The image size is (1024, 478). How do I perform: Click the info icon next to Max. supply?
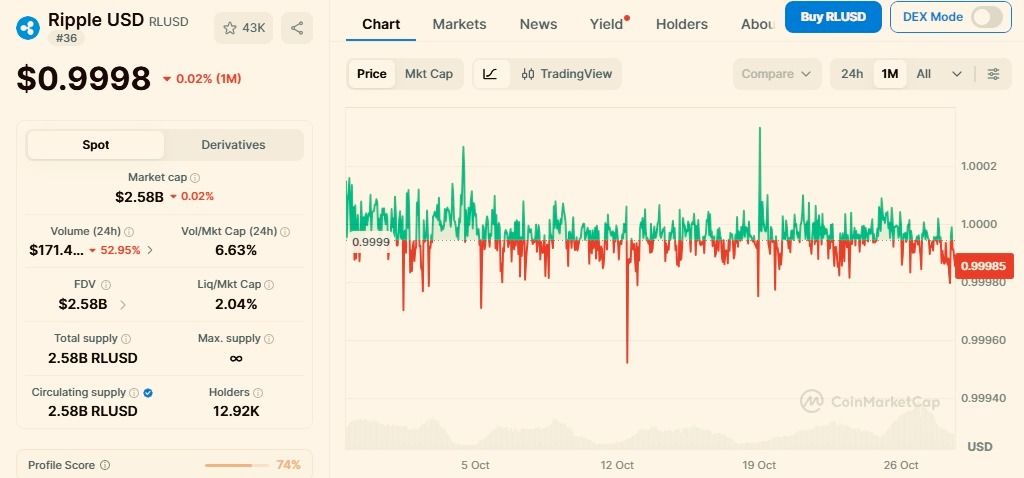tap(269, 339)
